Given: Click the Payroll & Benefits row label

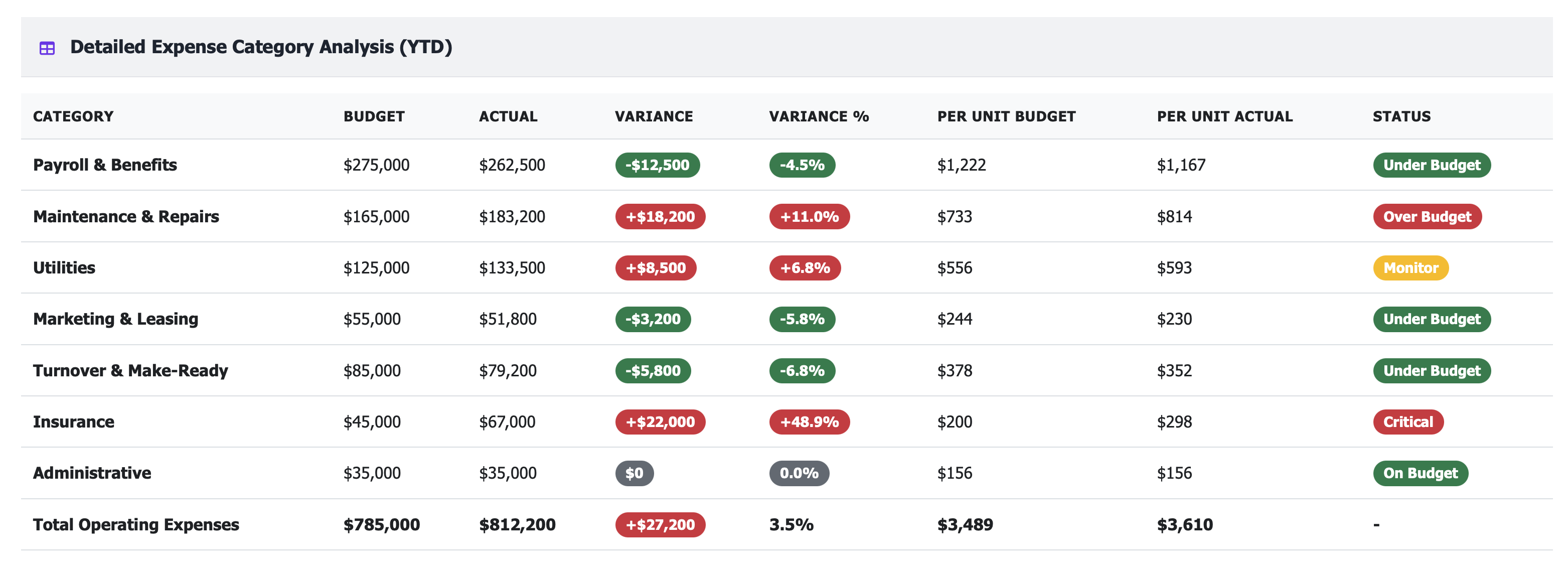Looking at the screenshot, I should 105,165.
